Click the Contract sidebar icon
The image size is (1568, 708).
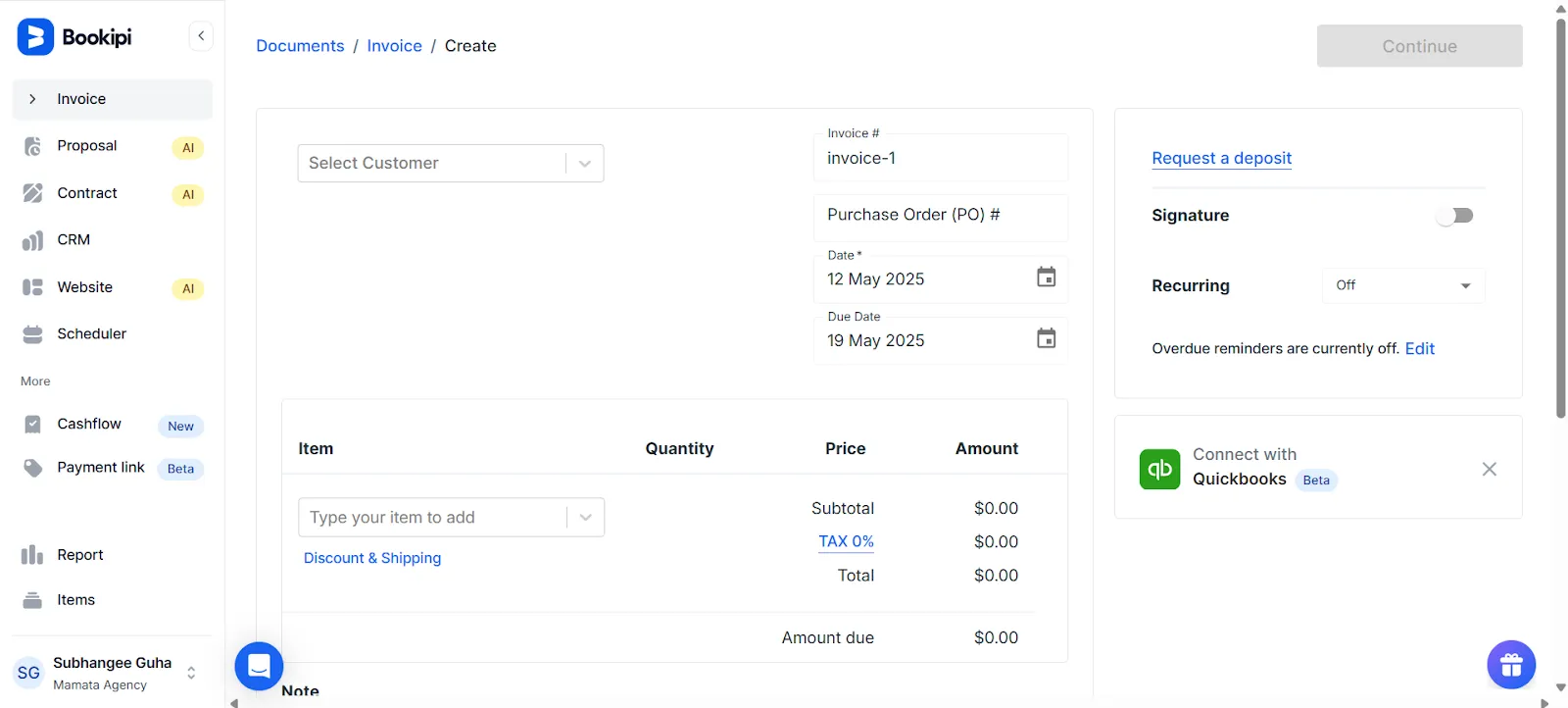pos(32,193)
